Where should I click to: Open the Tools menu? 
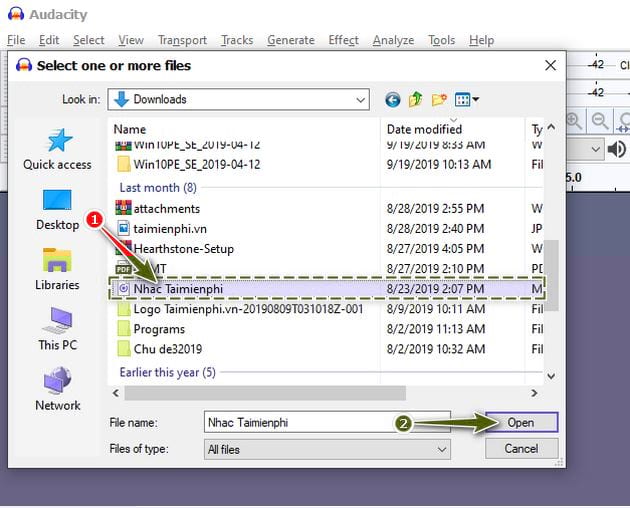click(442, 40)
